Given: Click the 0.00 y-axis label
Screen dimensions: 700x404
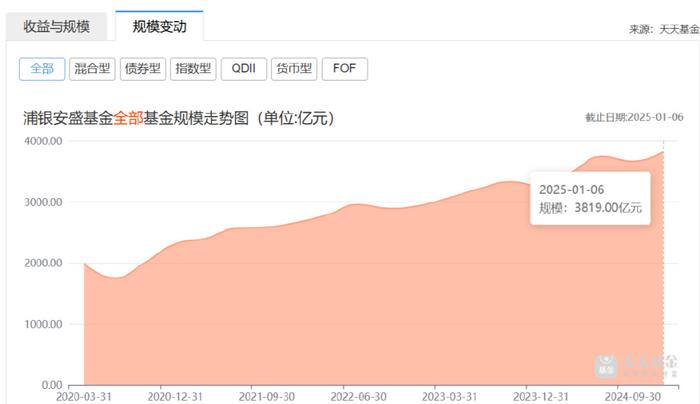Looking at the screenshot, I should [52, 385].
